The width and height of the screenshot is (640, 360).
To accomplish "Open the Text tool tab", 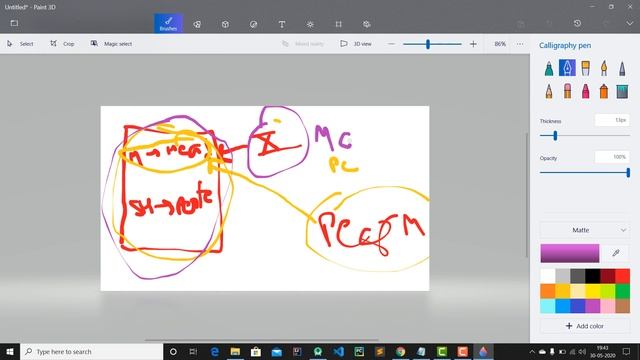I will 282,24.
